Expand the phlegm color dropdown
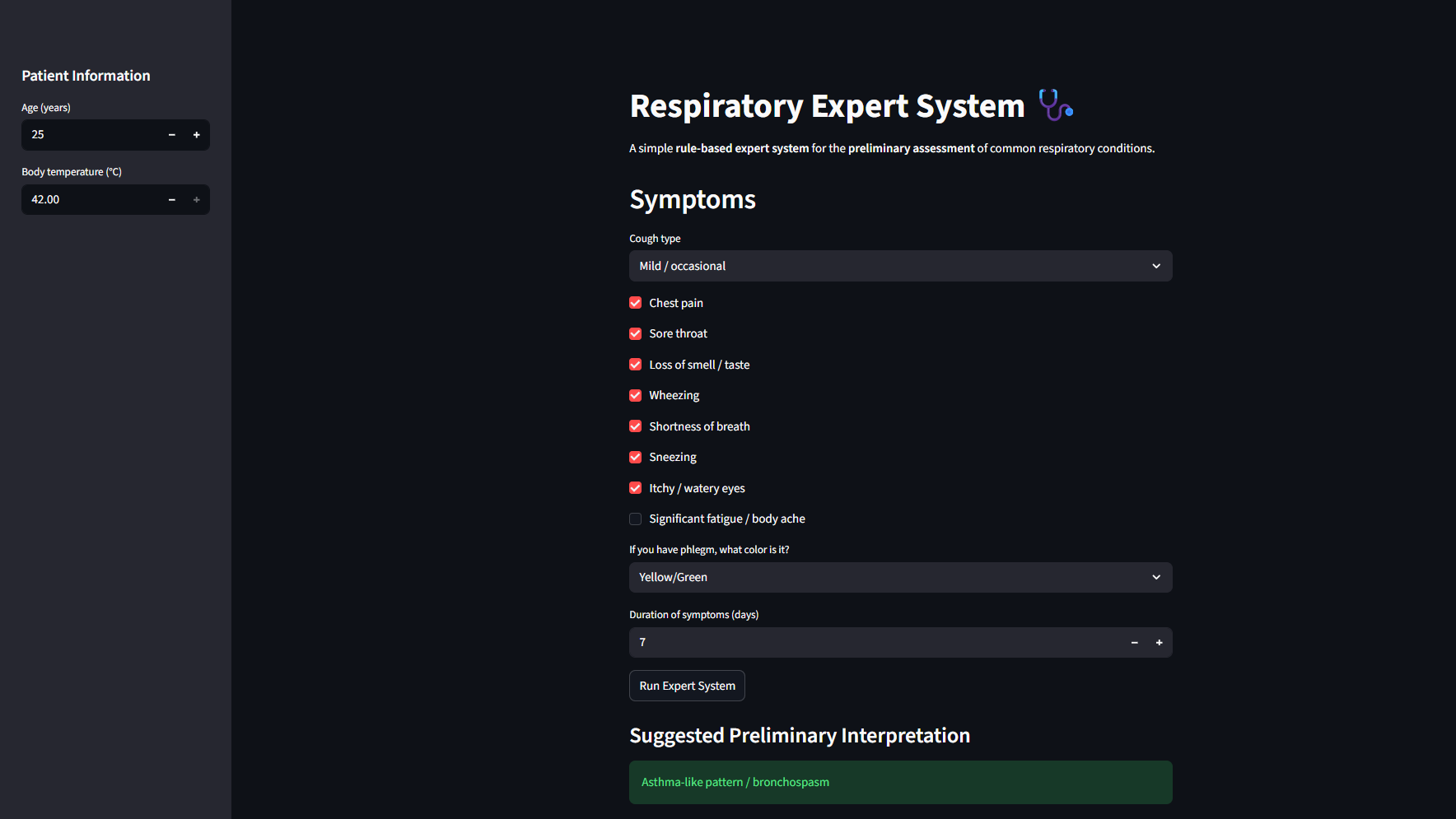 [x=900, y=577]
